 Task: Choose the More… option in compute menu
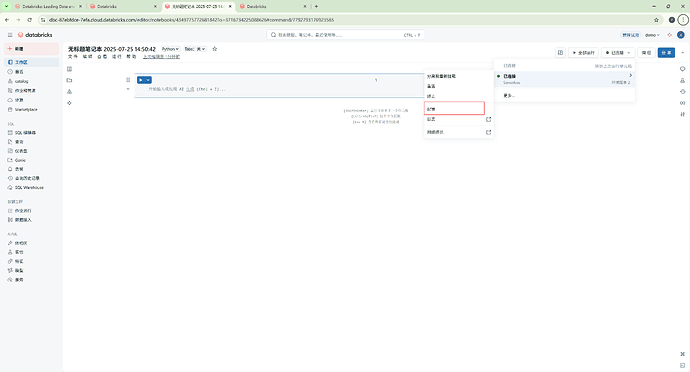509,96
